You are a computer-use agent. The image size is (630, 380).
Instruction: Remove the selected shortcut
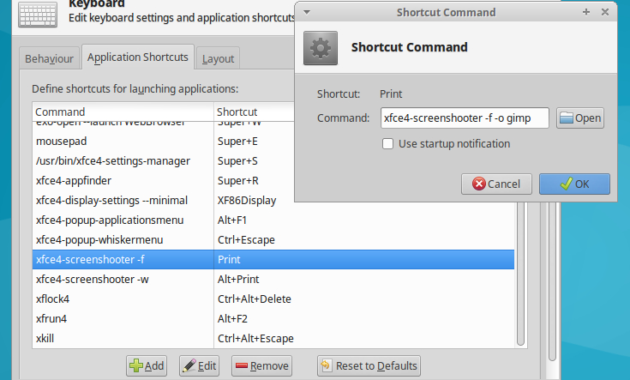pyautogui.click(x=262, y=366)
